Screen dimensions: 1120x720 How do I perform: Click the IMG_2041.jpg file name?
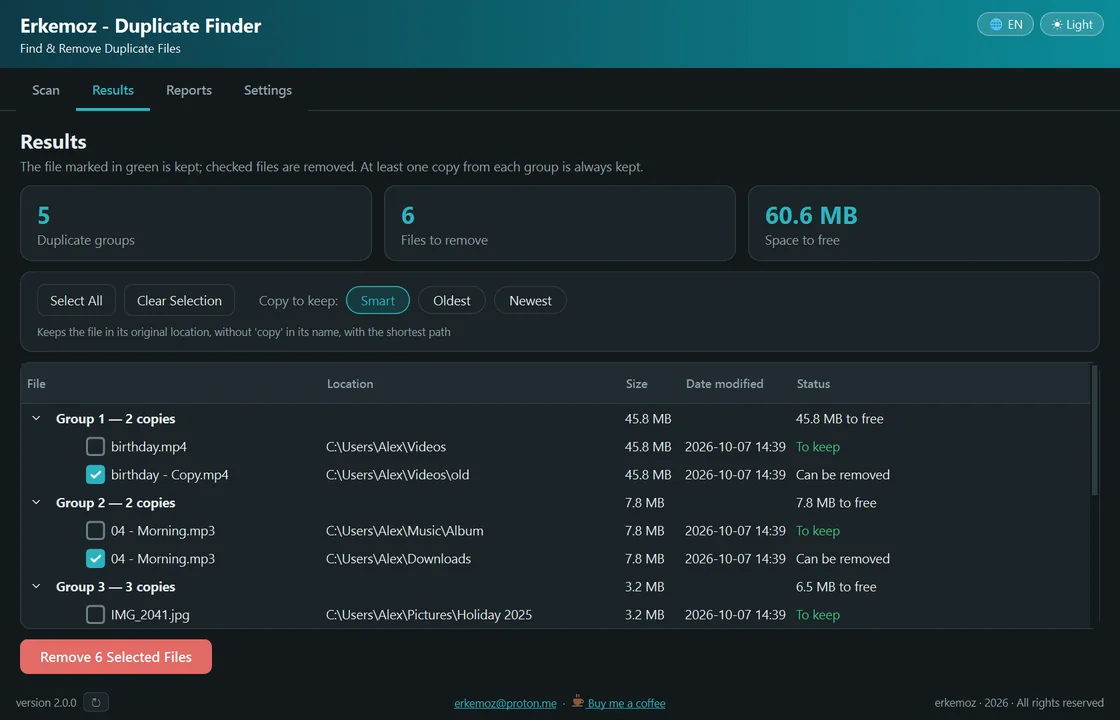click(150, 615)
